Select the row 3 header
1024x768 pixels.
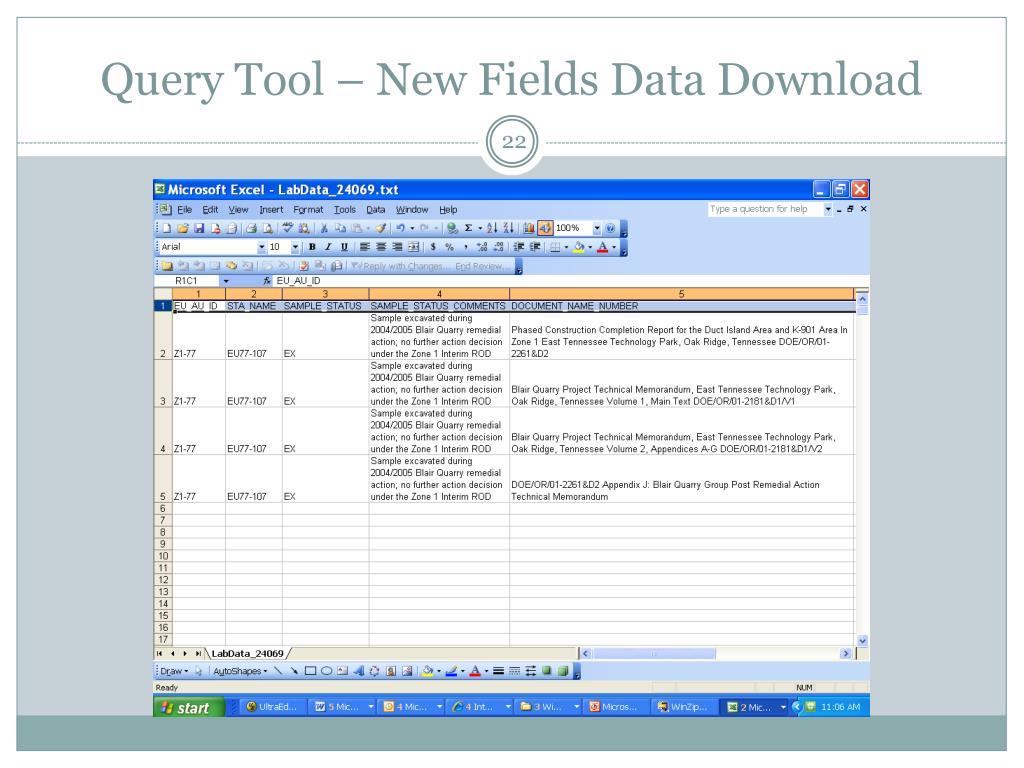click(163, 384)
